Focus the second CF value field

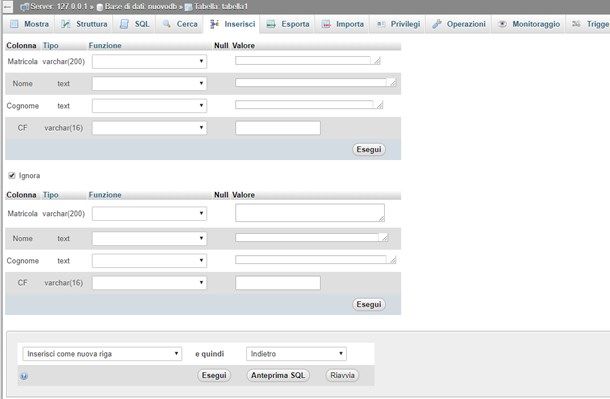(x=278, y=283)
